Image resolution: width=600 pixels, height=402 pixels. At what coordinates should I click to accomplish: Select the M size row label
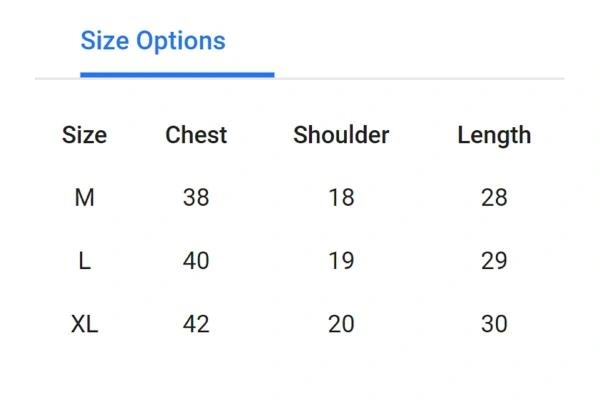(x=84, y=198)
